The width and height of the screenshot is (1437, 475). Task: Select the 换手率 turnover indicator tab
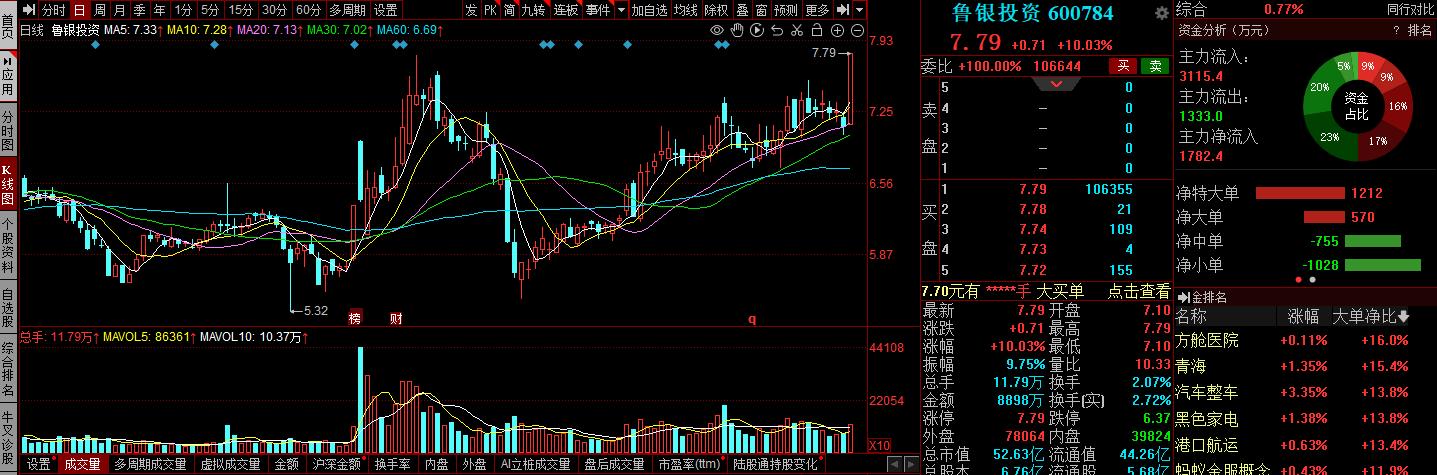(392, 464)
